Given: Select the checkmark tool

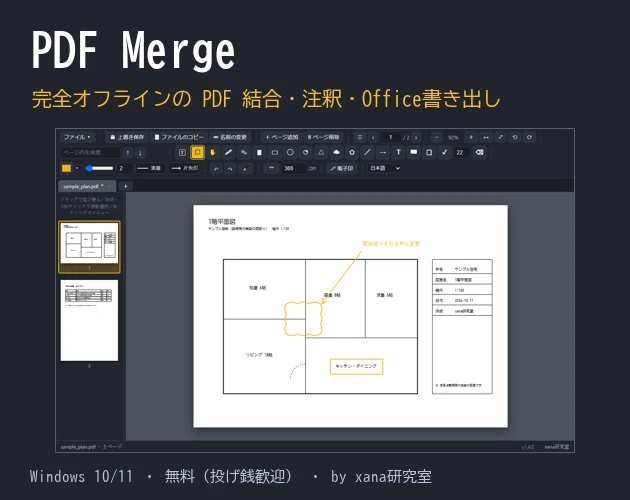Looking at the screenshot, I should point(444,152).
